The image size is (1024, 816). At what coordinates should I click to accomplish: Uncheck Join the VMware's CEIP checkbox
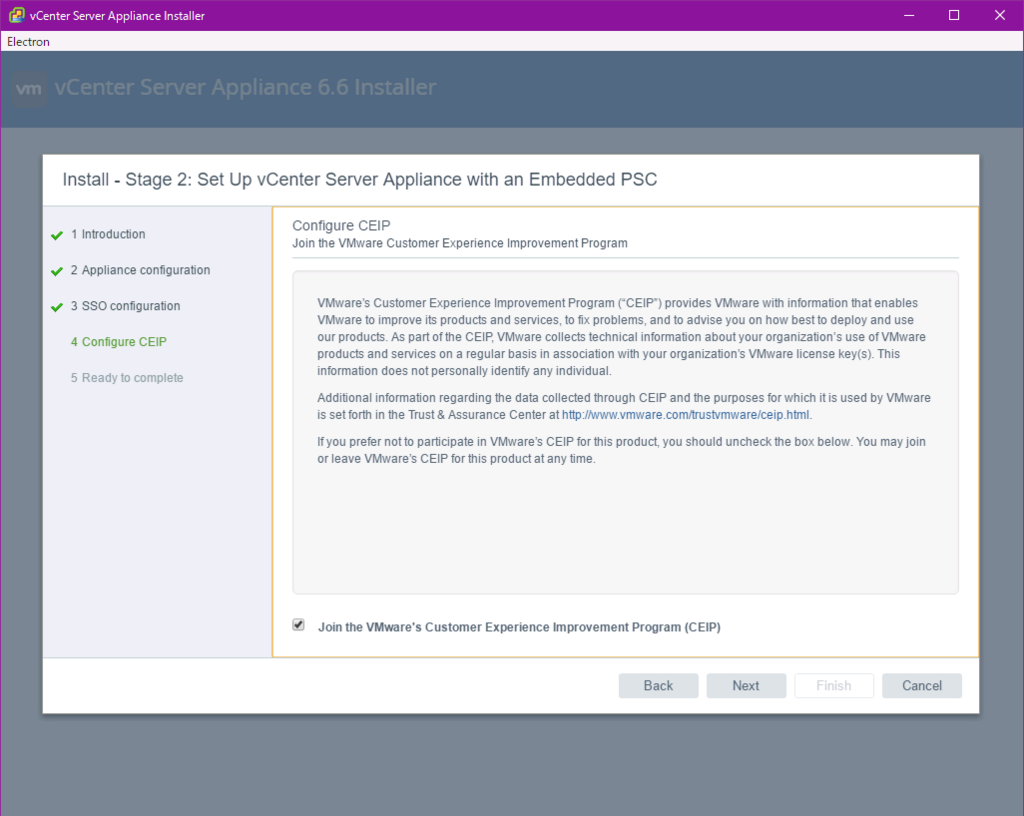298,625
